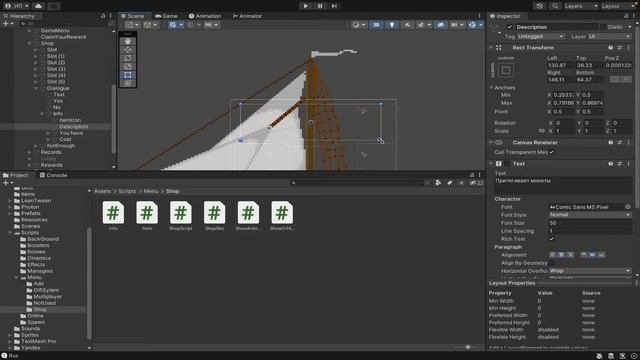640x360 pixels.
Task: Select the Transform tool in Scene
Action: tap(128, 83)
